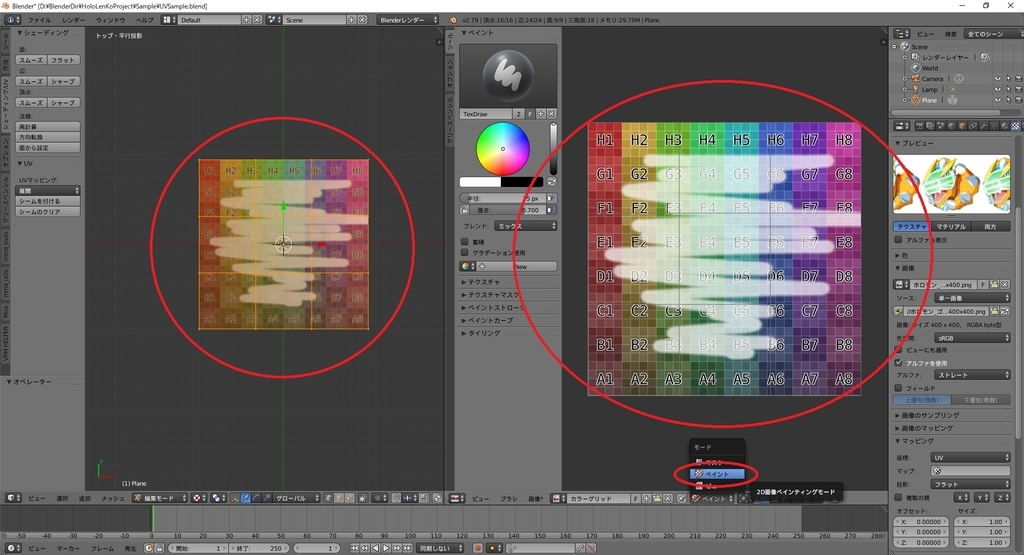Click the pivot point selector icon
The height and width of the screenshot is (555, 1024).
(x=217, y=498)
